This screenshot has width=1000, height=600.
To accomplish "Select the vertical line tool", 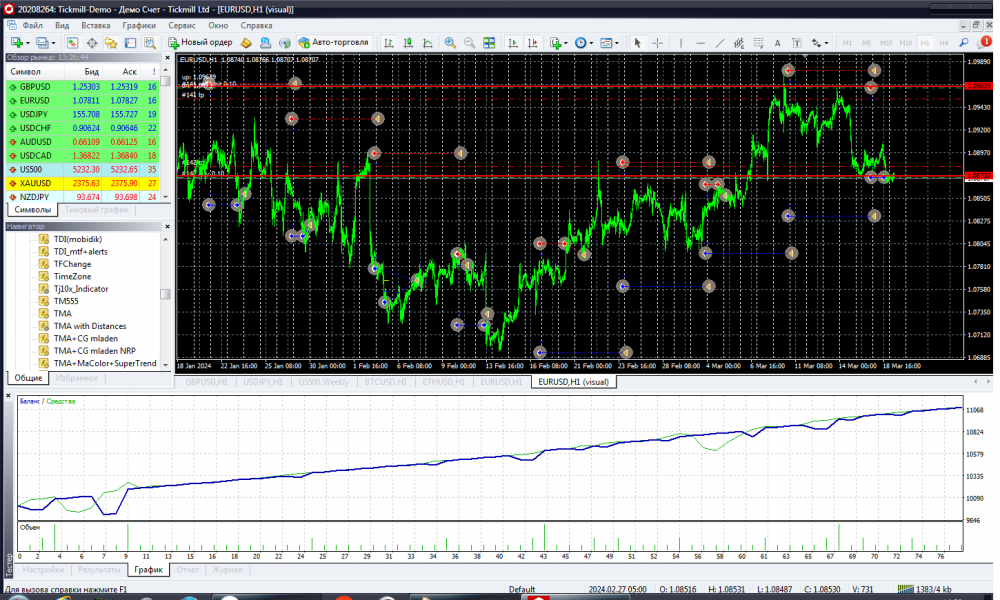I will pyautogui.click(x=680, y=43).
